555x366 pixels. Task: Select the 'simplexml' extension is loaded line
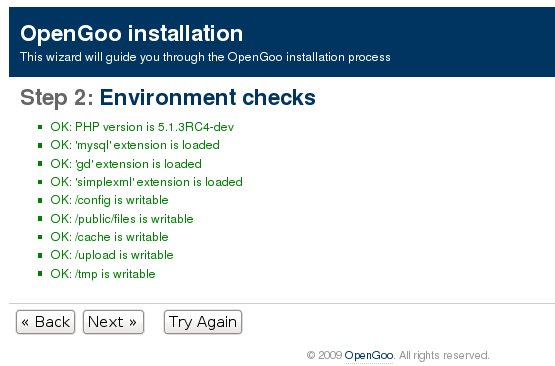(147, 182)
